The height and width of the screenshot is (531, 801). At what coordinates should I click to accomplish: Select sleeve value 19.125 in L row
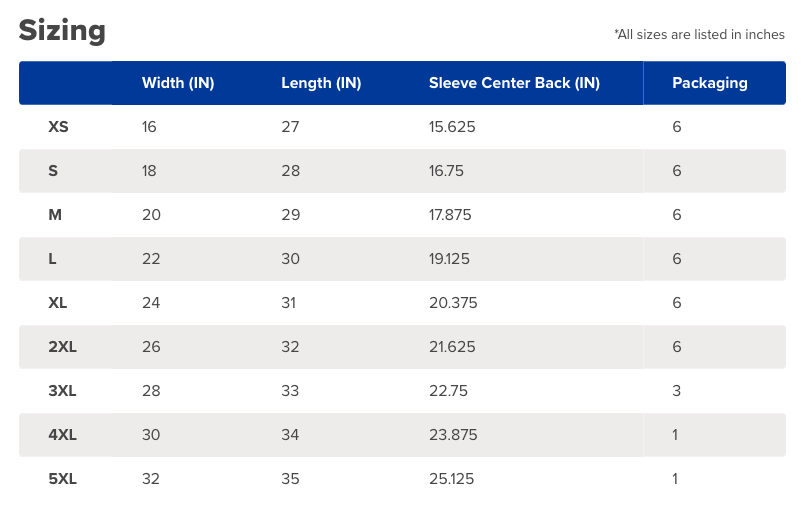[449, 259]
